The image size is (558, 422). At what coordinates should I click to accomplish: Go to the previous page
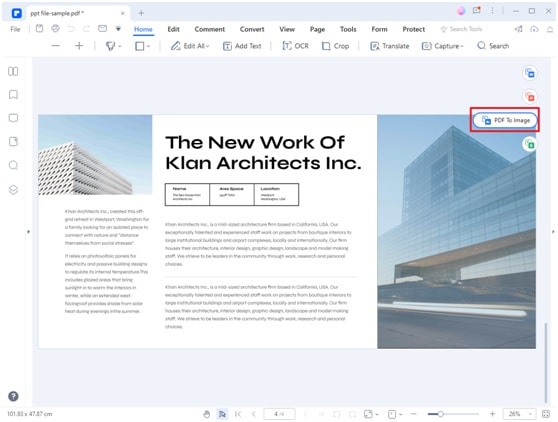(254, 414)
